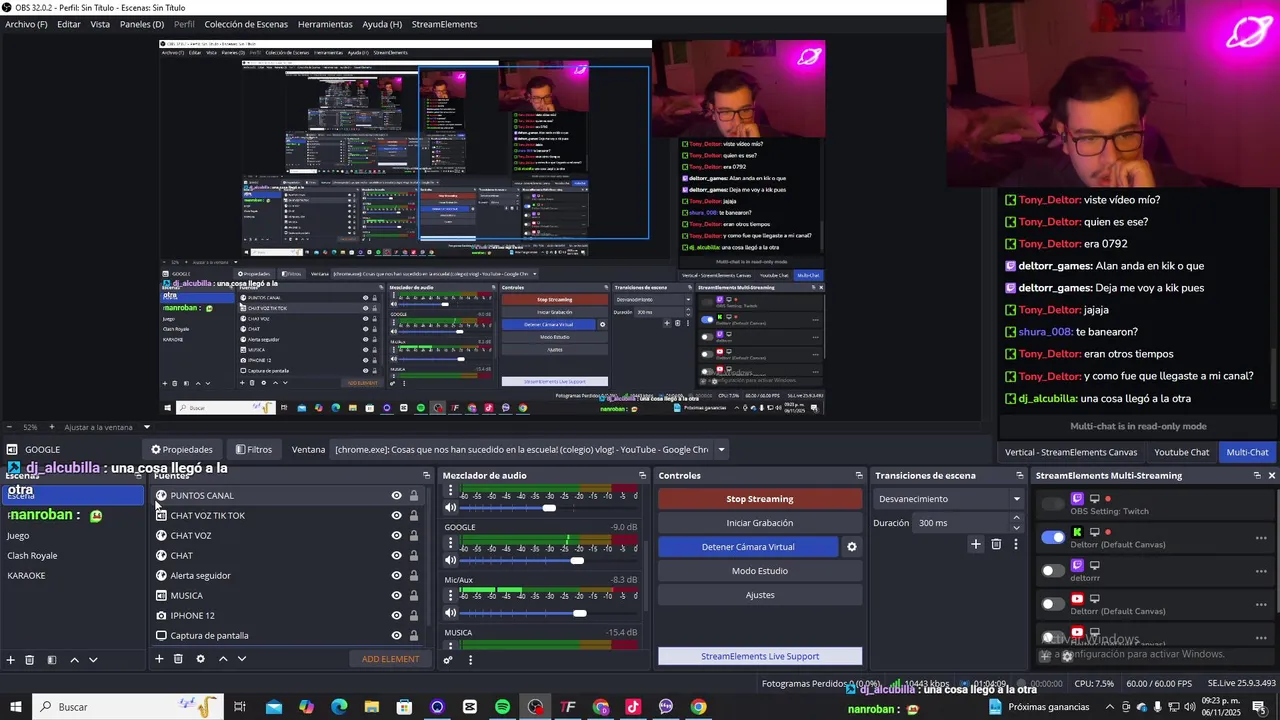Mute the Mic/Aux speaker icon
This screenshot has width=1280, height=720.
click(x=450, y=613)
